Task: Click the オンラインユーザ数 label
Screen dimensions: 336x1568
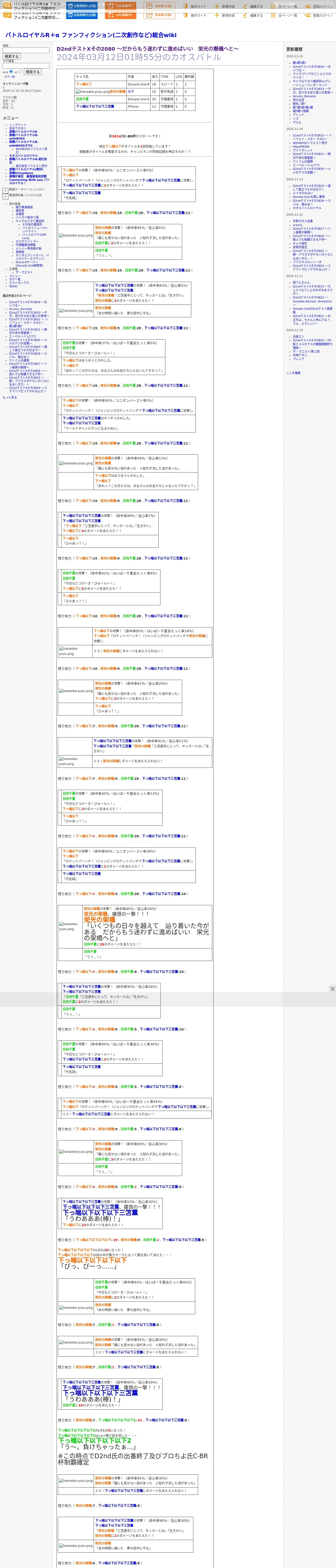Action: point(15,84)
